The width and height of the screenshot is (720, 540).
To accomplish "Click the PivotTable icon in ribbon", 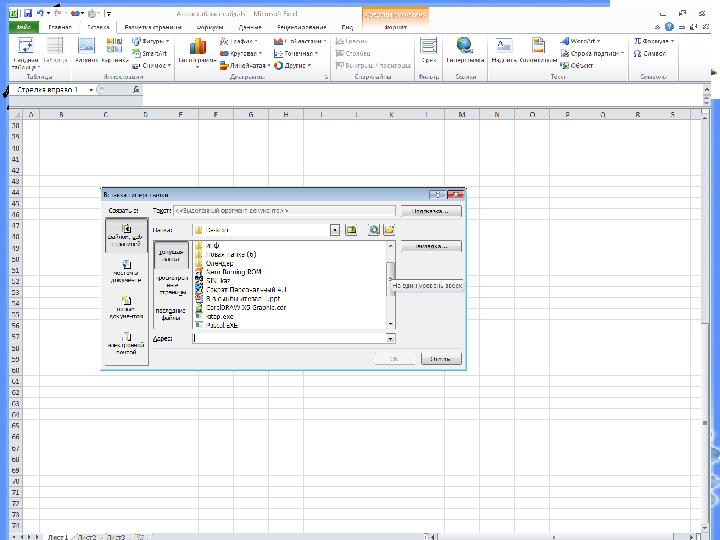I will coord(26,48).
